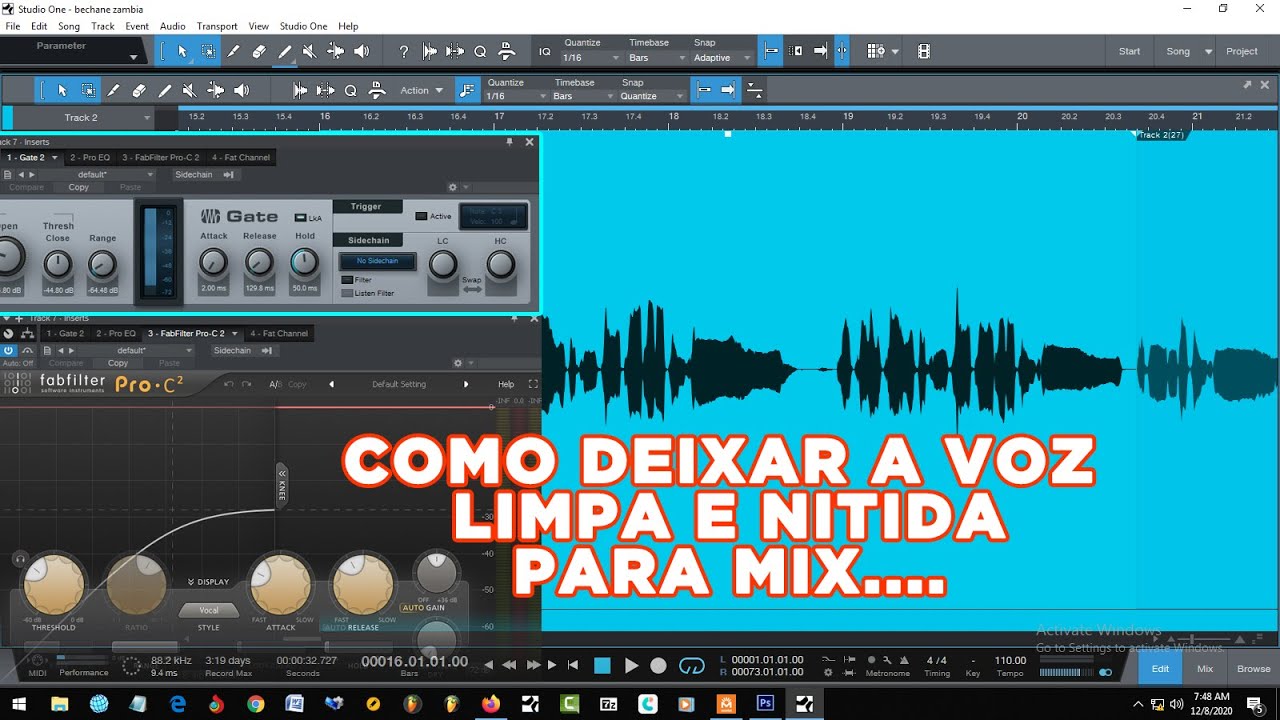Open Firefox from the Windows taskbar

tap(490, 704)
